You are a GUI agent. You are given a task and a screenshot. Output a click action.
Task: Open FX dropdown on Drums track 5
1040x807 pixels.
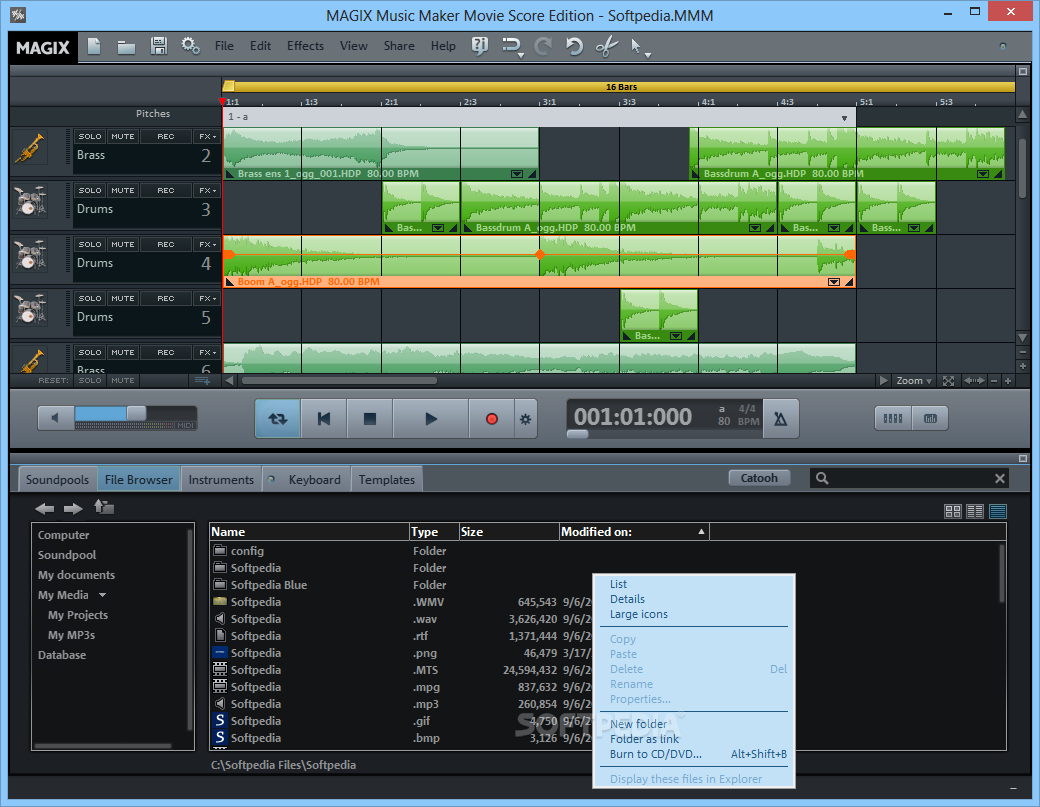coord(208,298)
